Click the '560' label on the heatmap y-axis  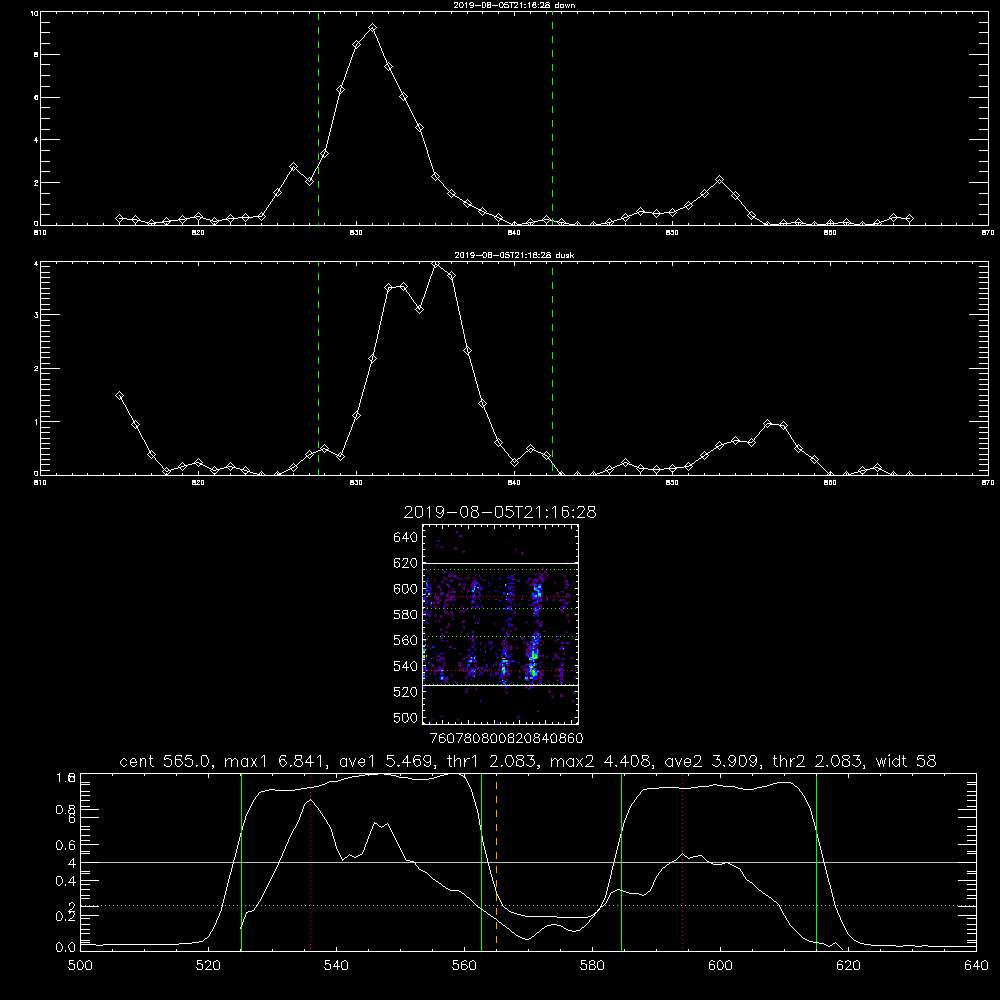pyautogui.click(x=406, y=640)
